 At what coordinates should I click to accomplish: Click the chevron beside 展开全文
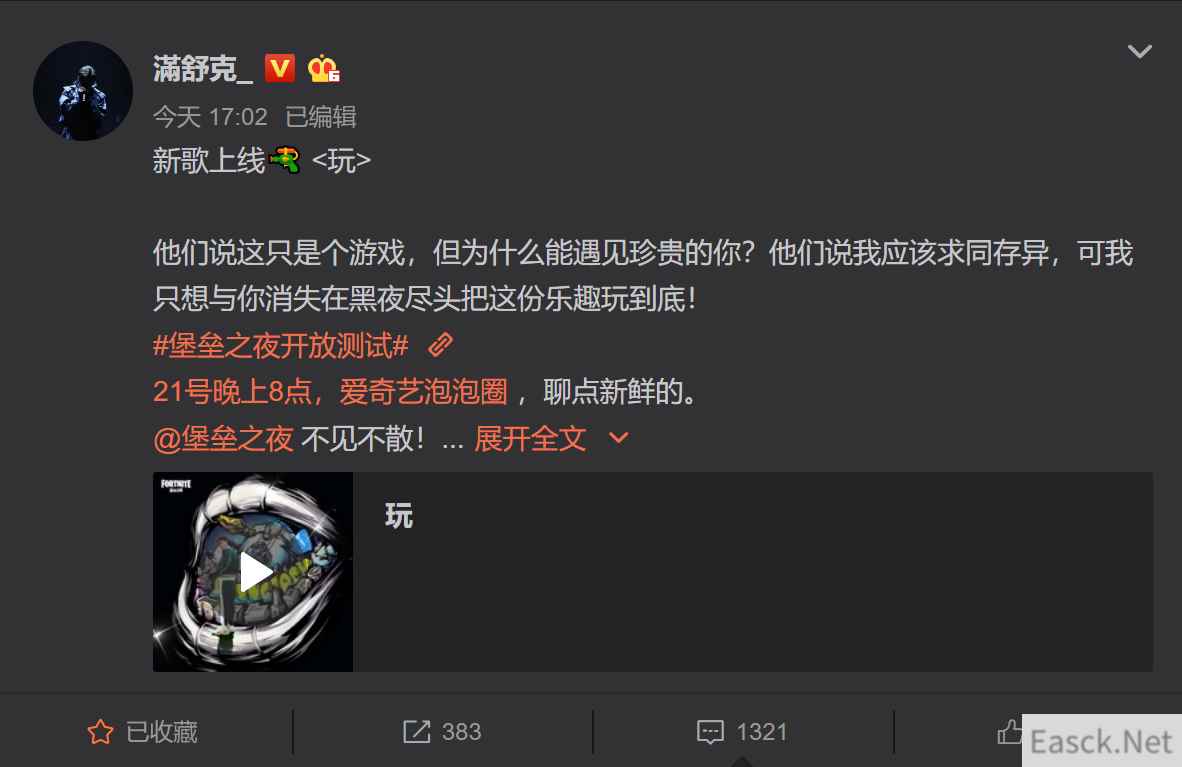pyautogui.click(x=618, y=437)
